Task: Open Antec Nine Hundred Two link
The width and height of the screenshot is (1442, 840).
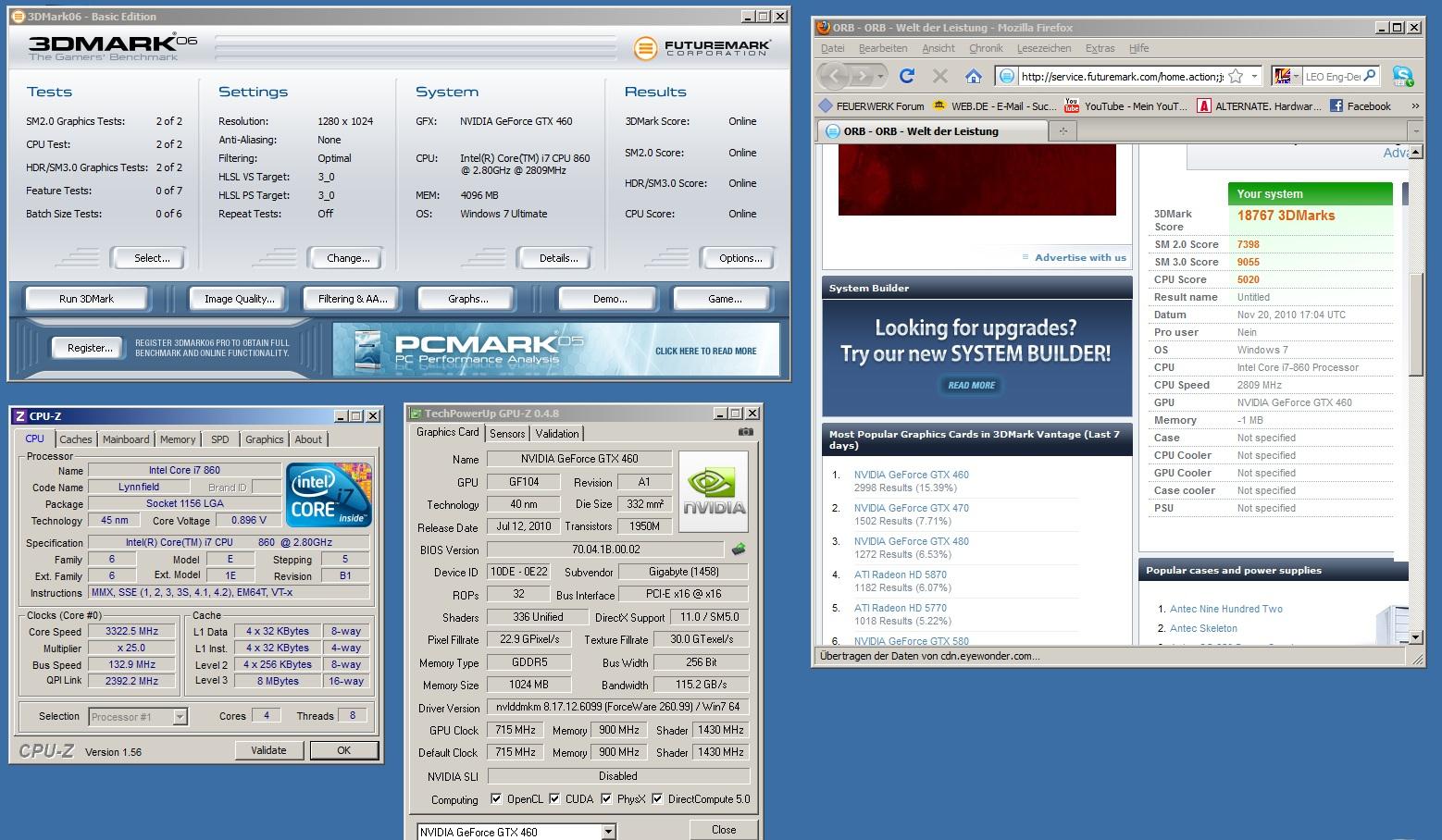Action: point(1226,609)
